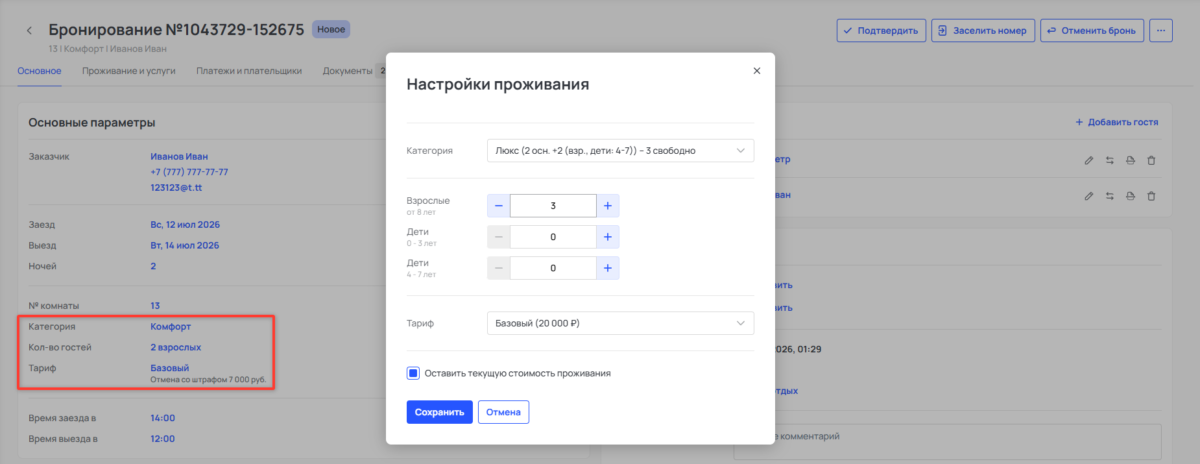Screen dimensions: 1200x464
Task: Click the комментарий text field
Action: 947,441
